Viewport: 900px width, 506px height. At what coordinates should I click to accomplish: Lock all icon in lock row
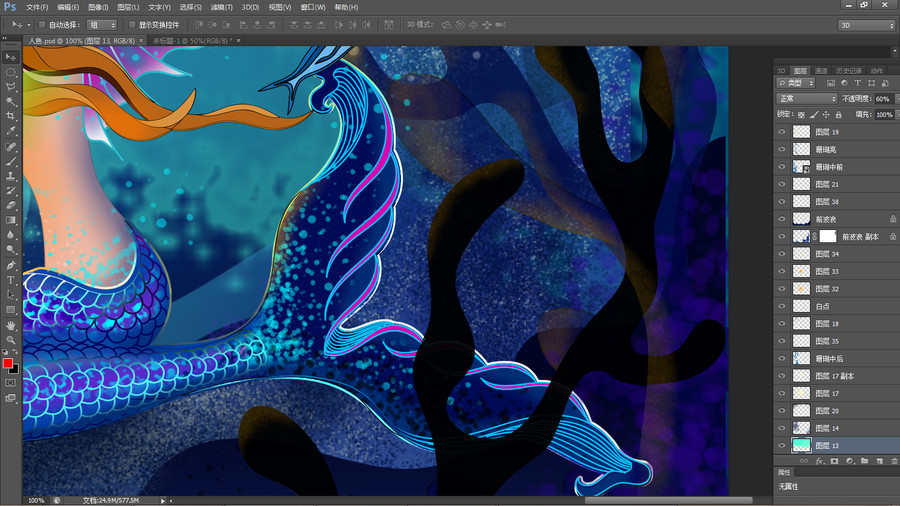(839, 115)
